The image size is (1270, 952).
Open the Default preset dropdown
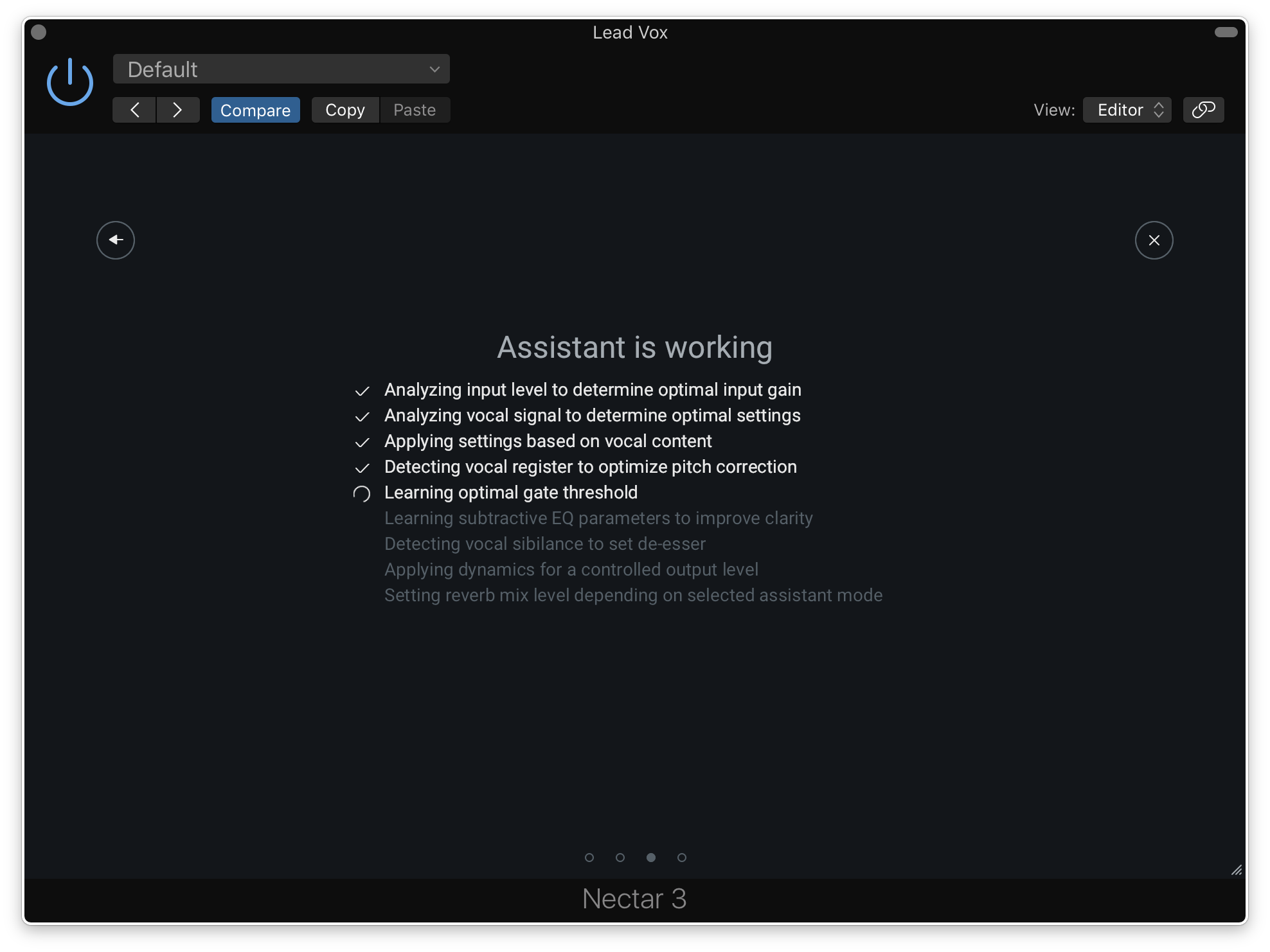coord(281,69)
